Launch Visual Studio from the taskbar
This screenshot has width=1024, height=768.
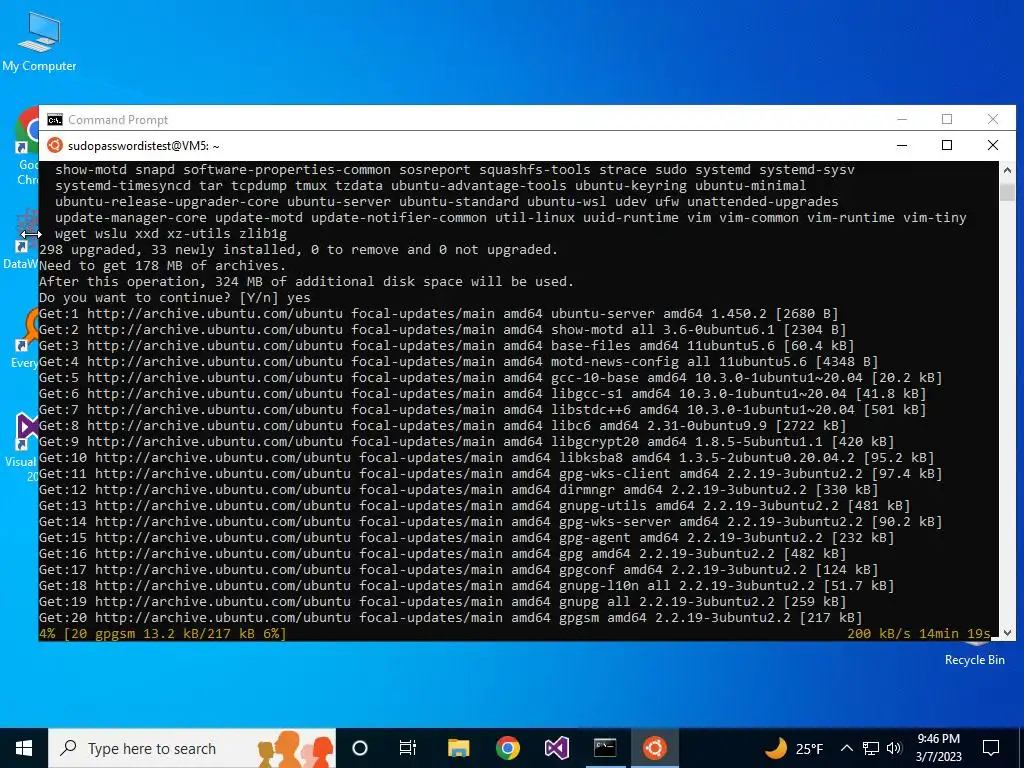[x=556, y=748]
